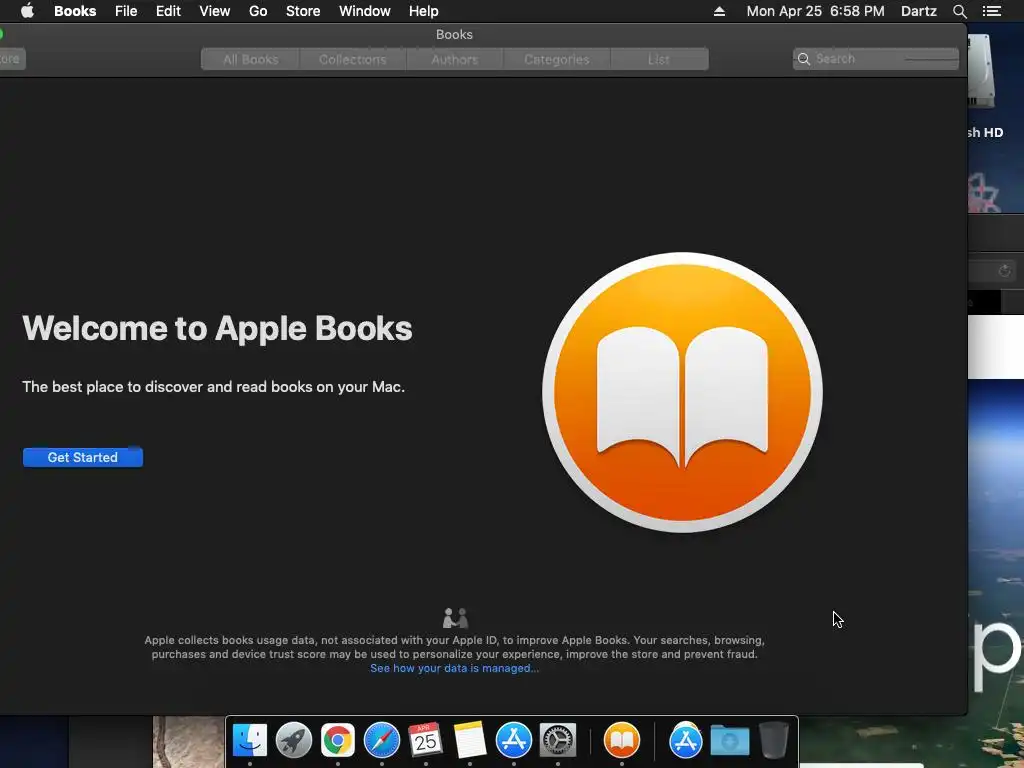The image size is (1024, 768).
Task: Open the Edit menu
Action: (x=168, y=11)
